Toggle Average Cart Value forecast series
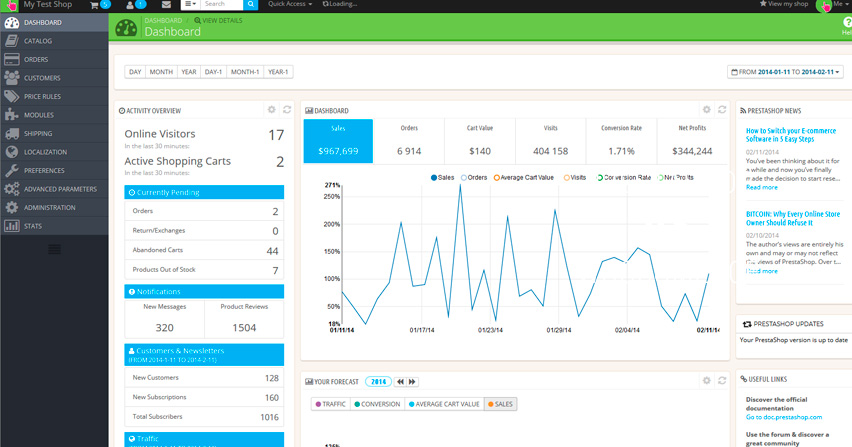This screenshot has height=447, width=852. pyautogui.click(x=444, y=404)
